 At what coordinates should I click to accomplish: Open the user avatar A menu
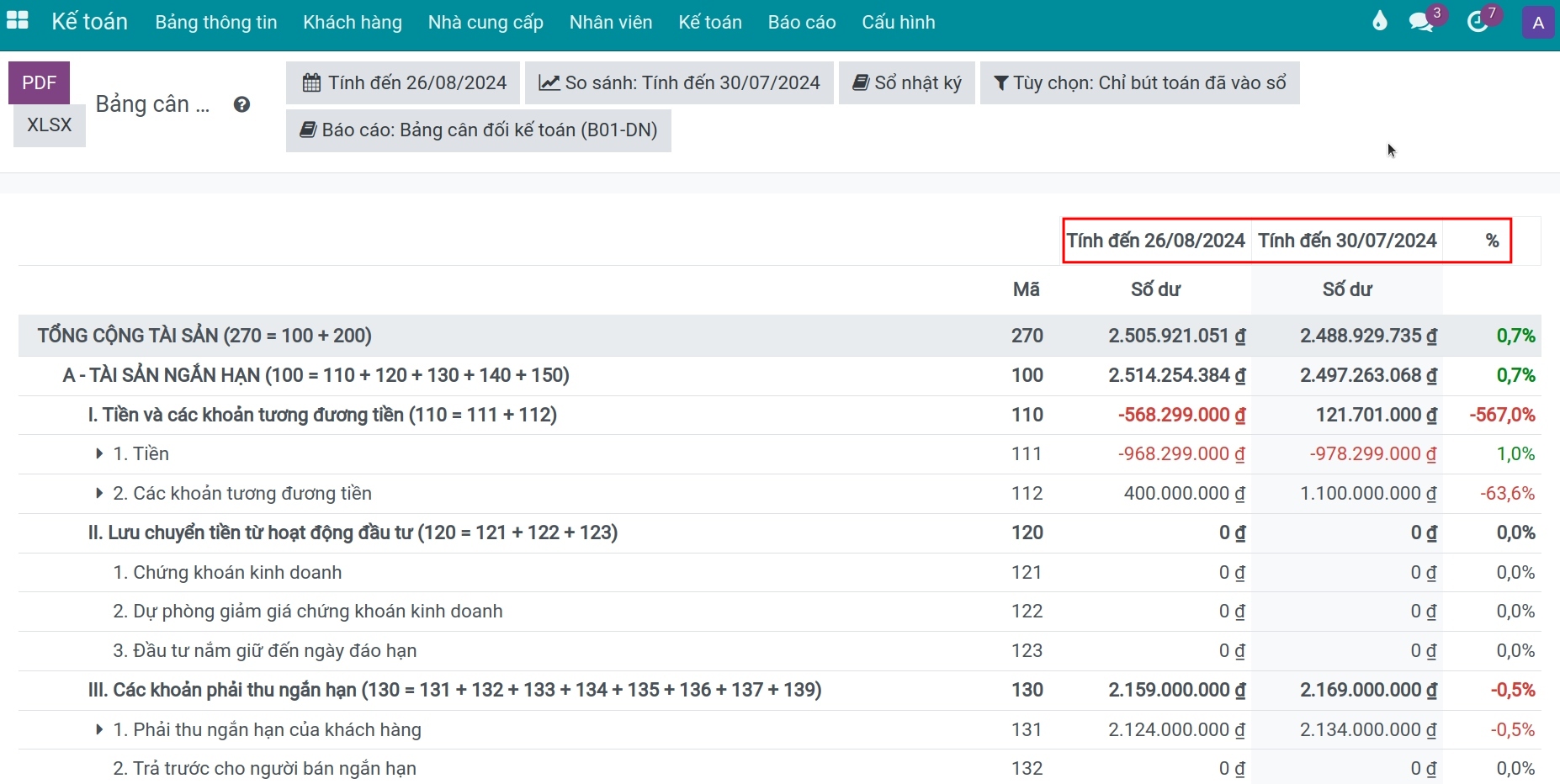(1538, 23)
